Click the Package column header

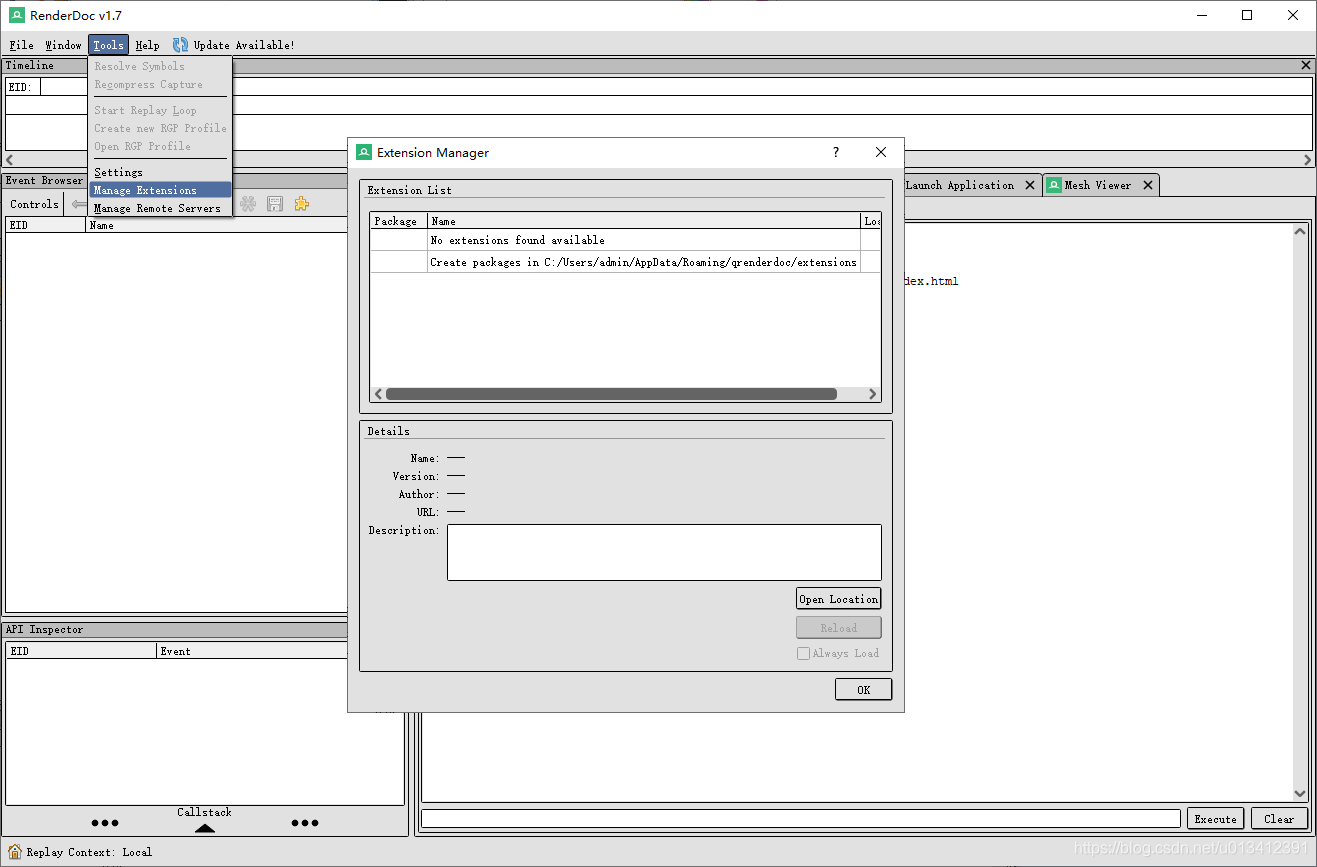[x=398, y=221]
